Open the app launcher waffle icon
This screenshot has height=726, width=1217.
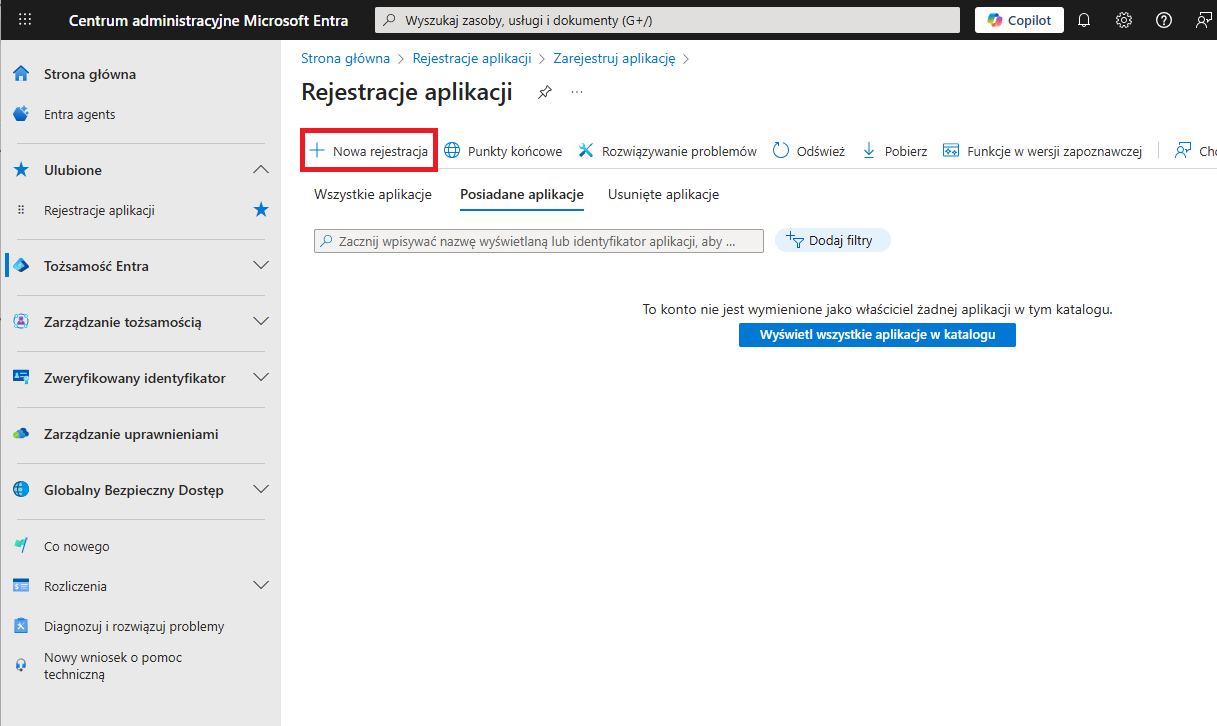pyautogui.click(x=25, y=20)
